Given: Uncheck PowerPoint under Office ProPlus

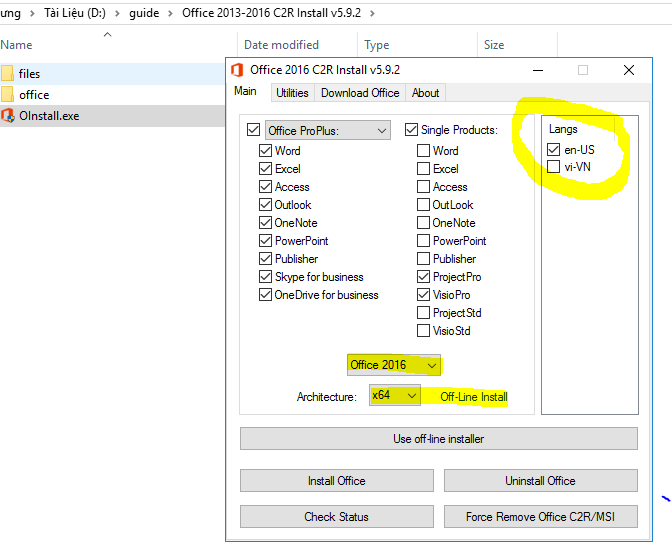Looking at the screenshot, I should 265,240.
